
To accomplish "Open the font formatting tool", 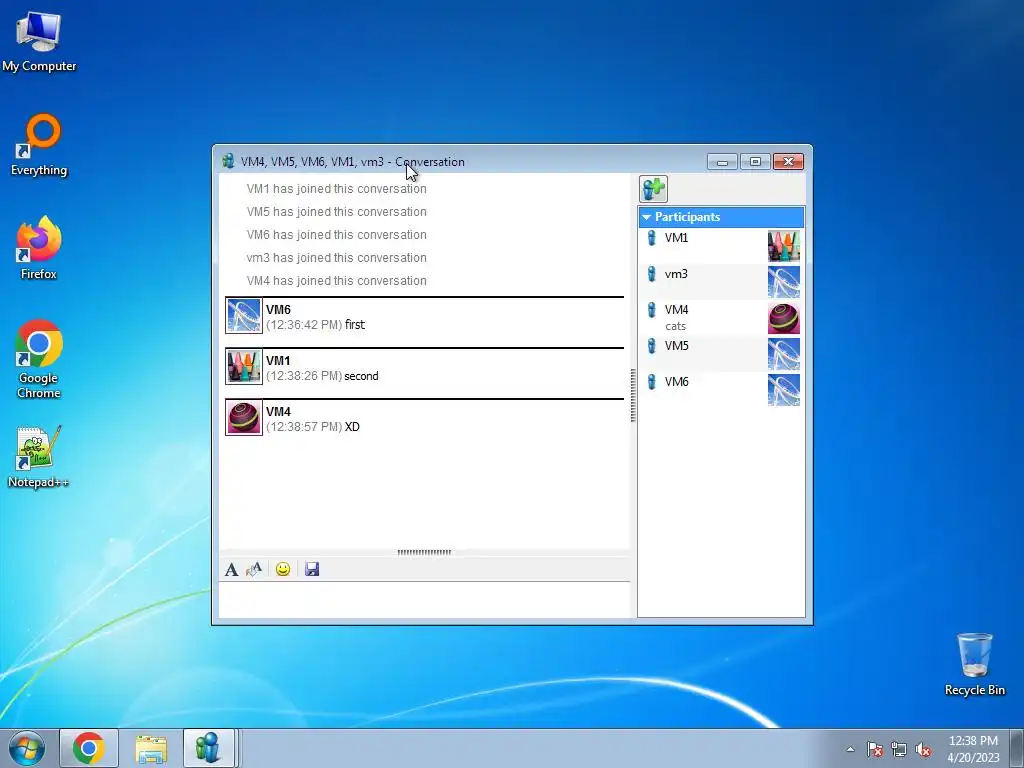I will pyautogui.click(x=231, y=569).
